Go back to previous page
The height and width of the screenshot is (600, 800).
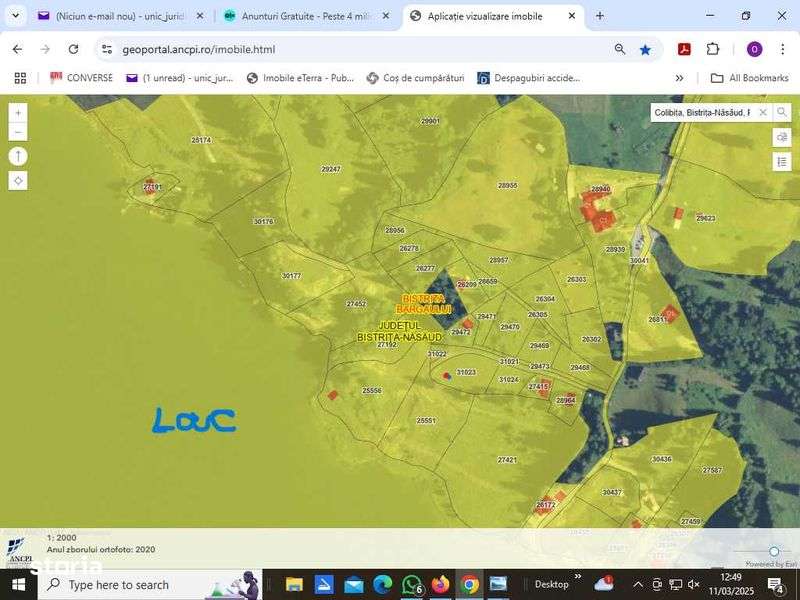17,49
